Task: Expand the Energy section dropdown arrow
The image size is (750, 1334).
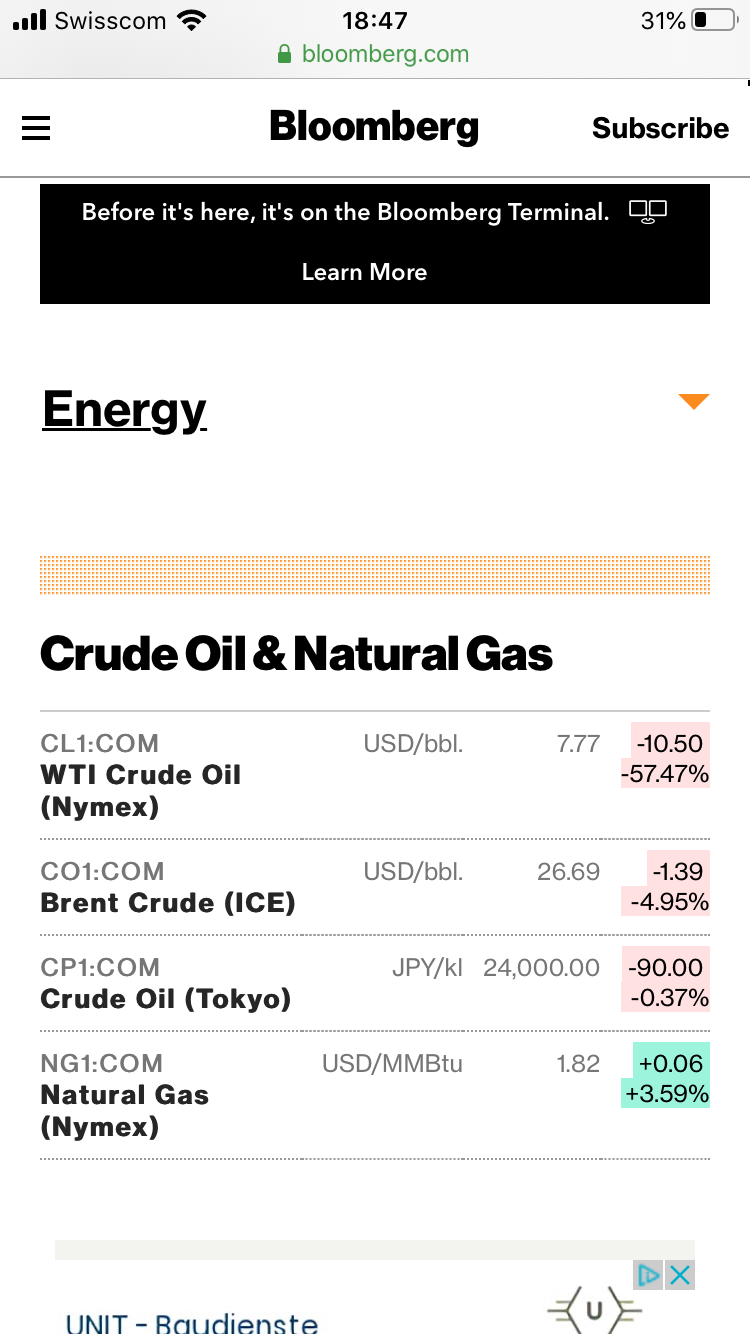Action: [693, 402]
